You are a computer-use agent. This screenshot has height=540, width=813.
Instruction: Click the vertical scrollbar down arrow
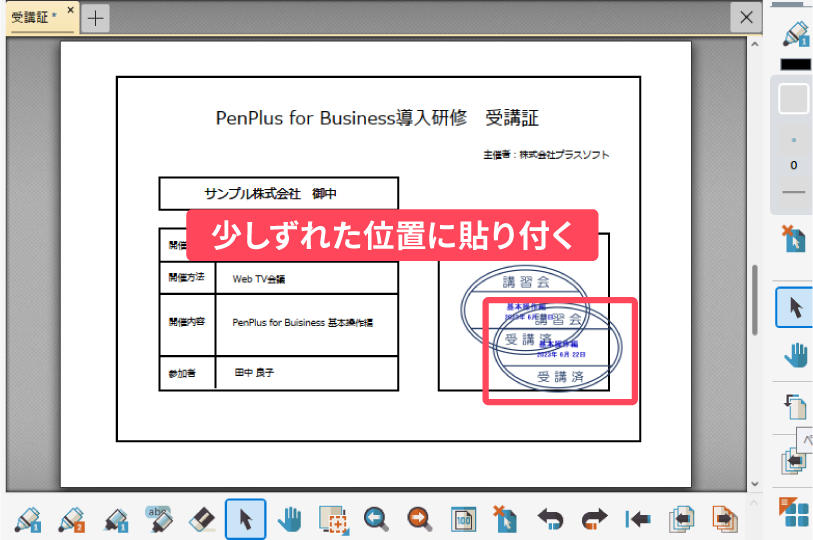coord(755,484)
